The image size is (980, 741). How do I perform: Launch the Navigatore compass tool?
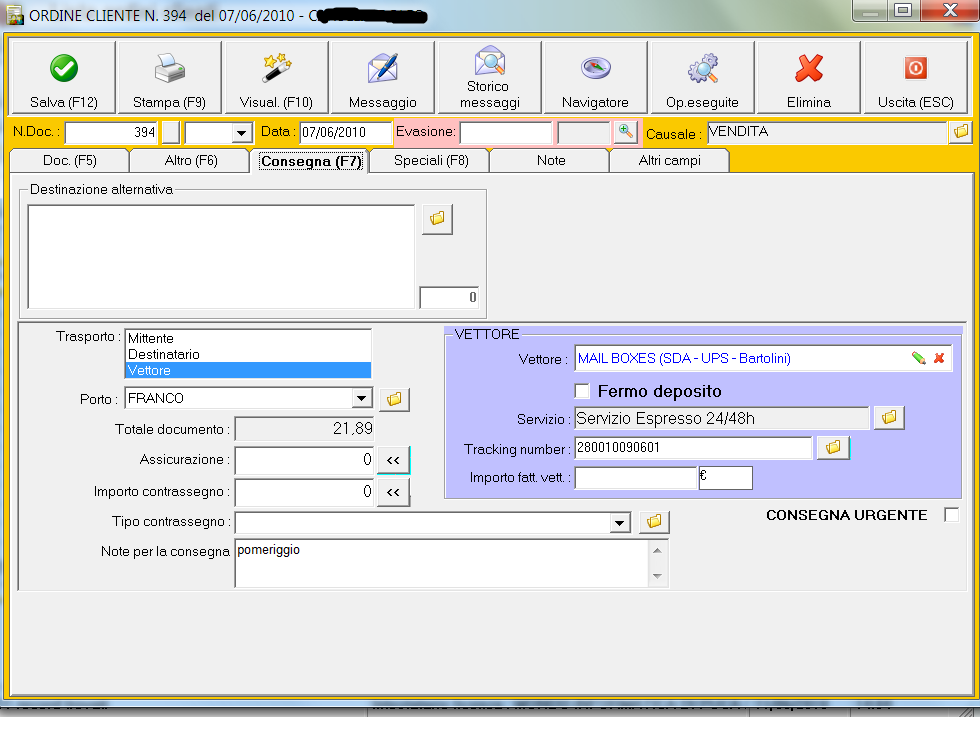pos(595,77)
